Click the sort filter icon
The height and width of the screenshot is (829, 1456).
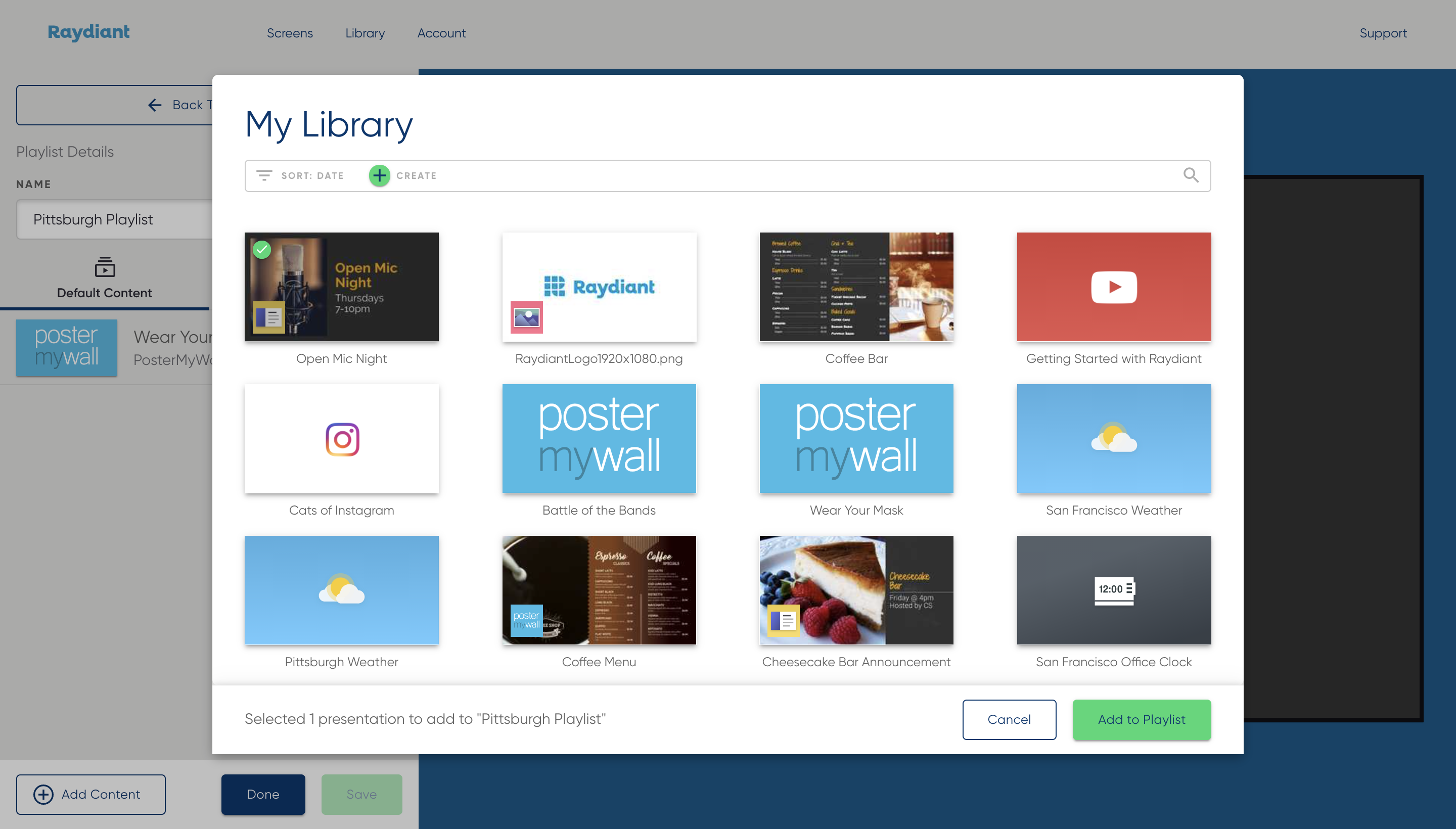pos(264,176)
